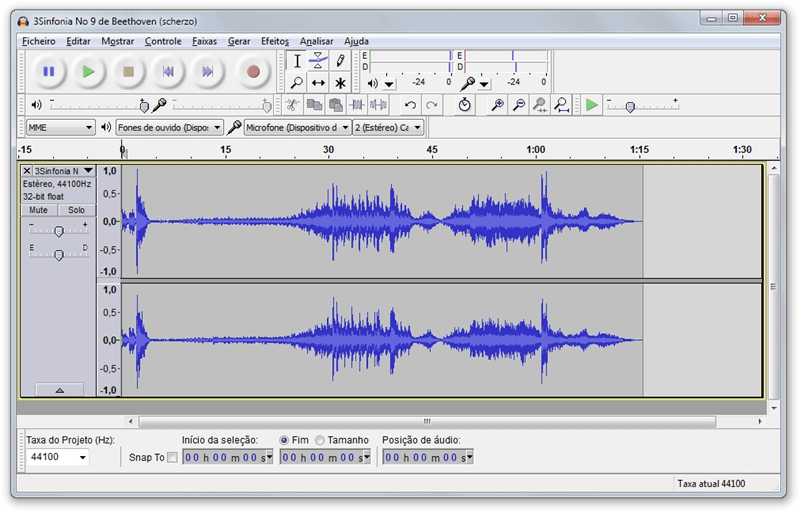Open the MME audio host dropdown
This screenshot has width=800, height=513.
click(x=60, y=128)
